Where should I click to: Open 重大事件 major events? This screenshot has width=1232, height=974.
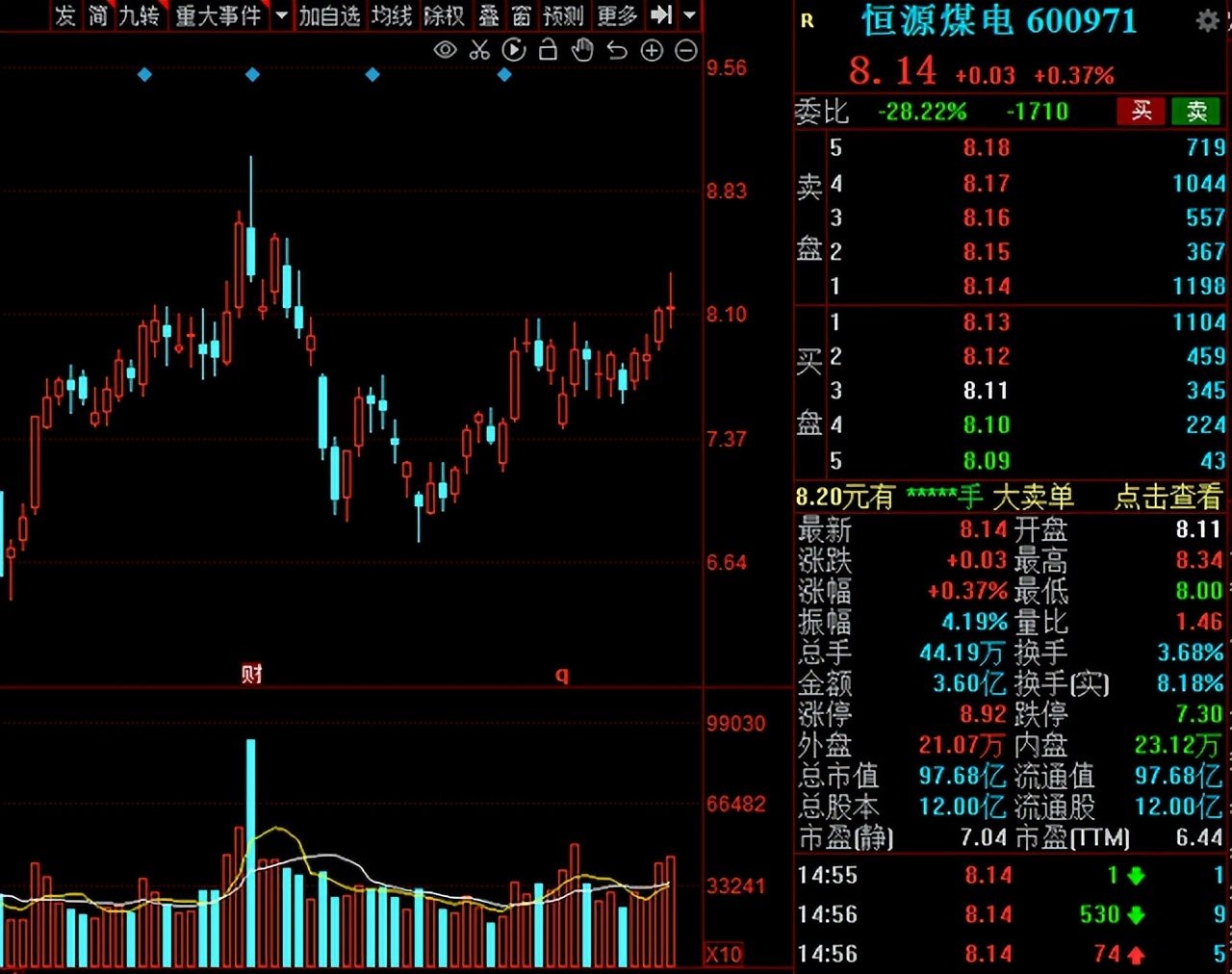218,15
